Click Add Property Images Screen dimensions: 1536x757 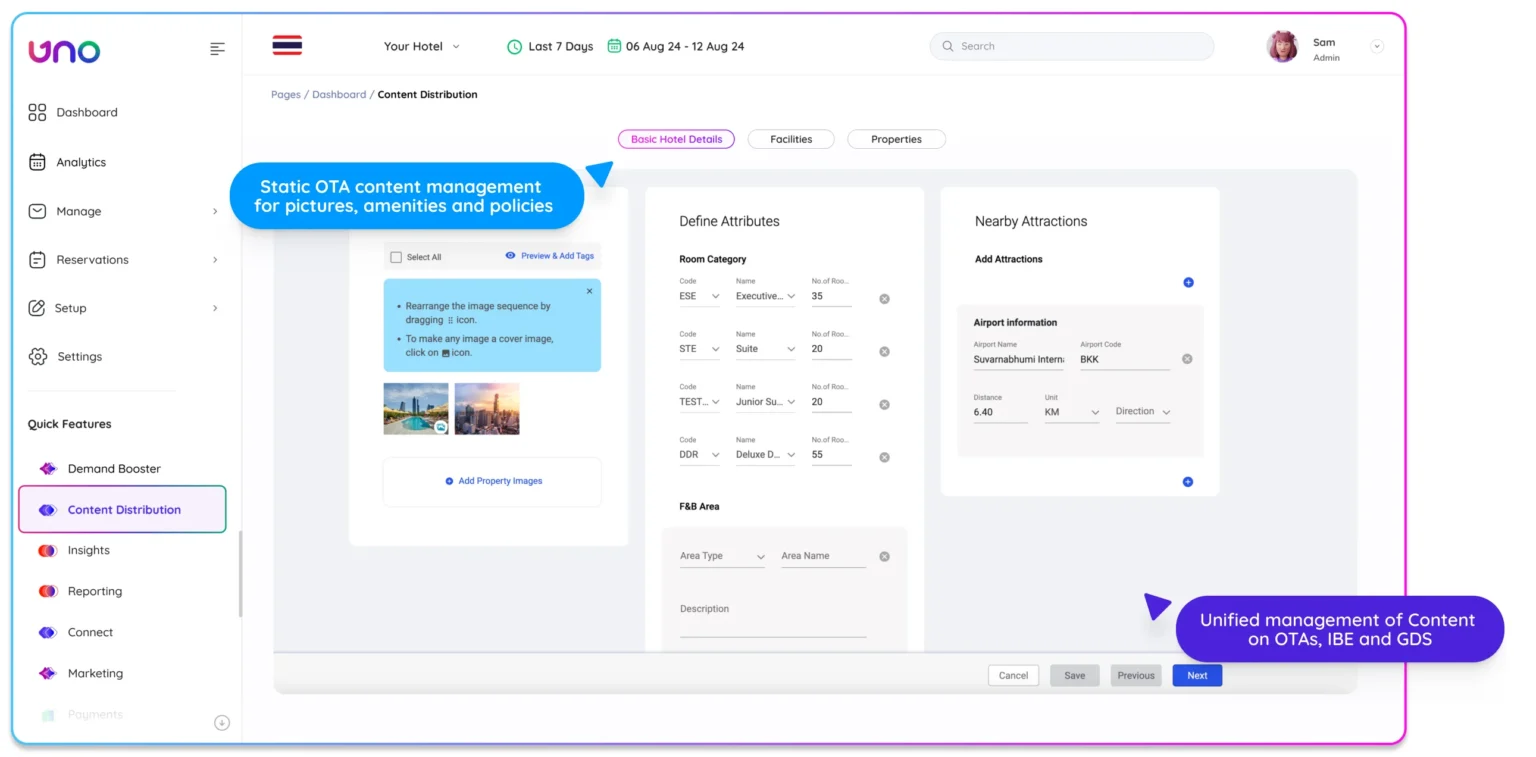[493, 481]
